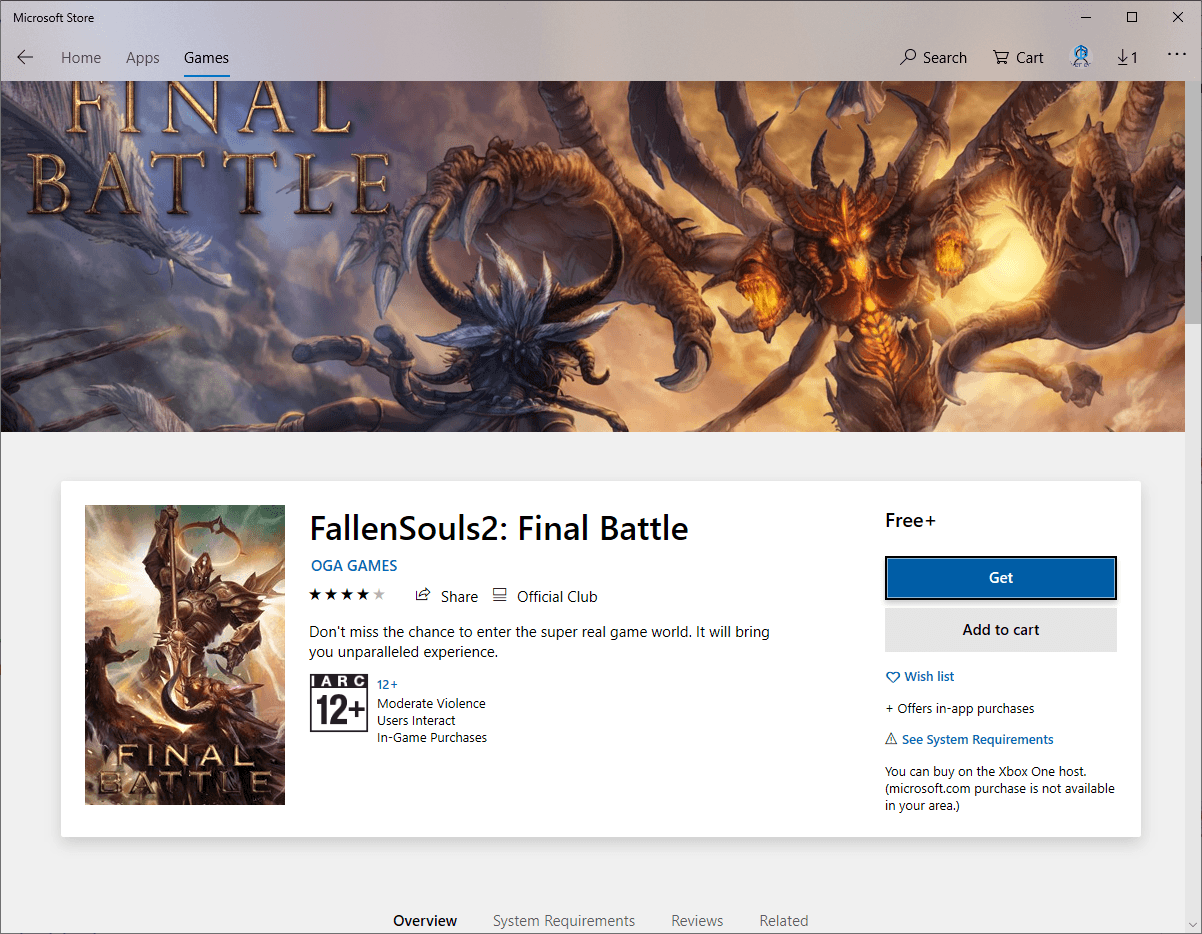Share this game via the Share icon
Image resolution: width=1202 pixels, height=934 pixels.
point(447,596)
